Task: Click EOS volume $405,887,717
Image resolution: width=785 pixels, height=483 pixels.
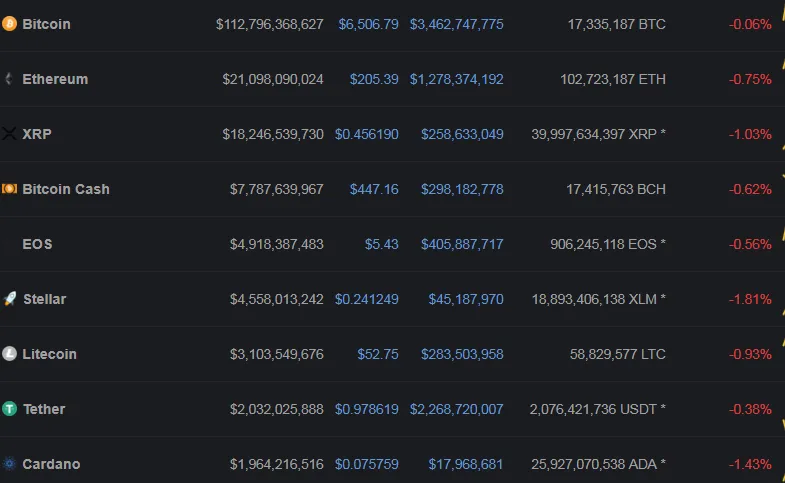Action: (462, 244)
